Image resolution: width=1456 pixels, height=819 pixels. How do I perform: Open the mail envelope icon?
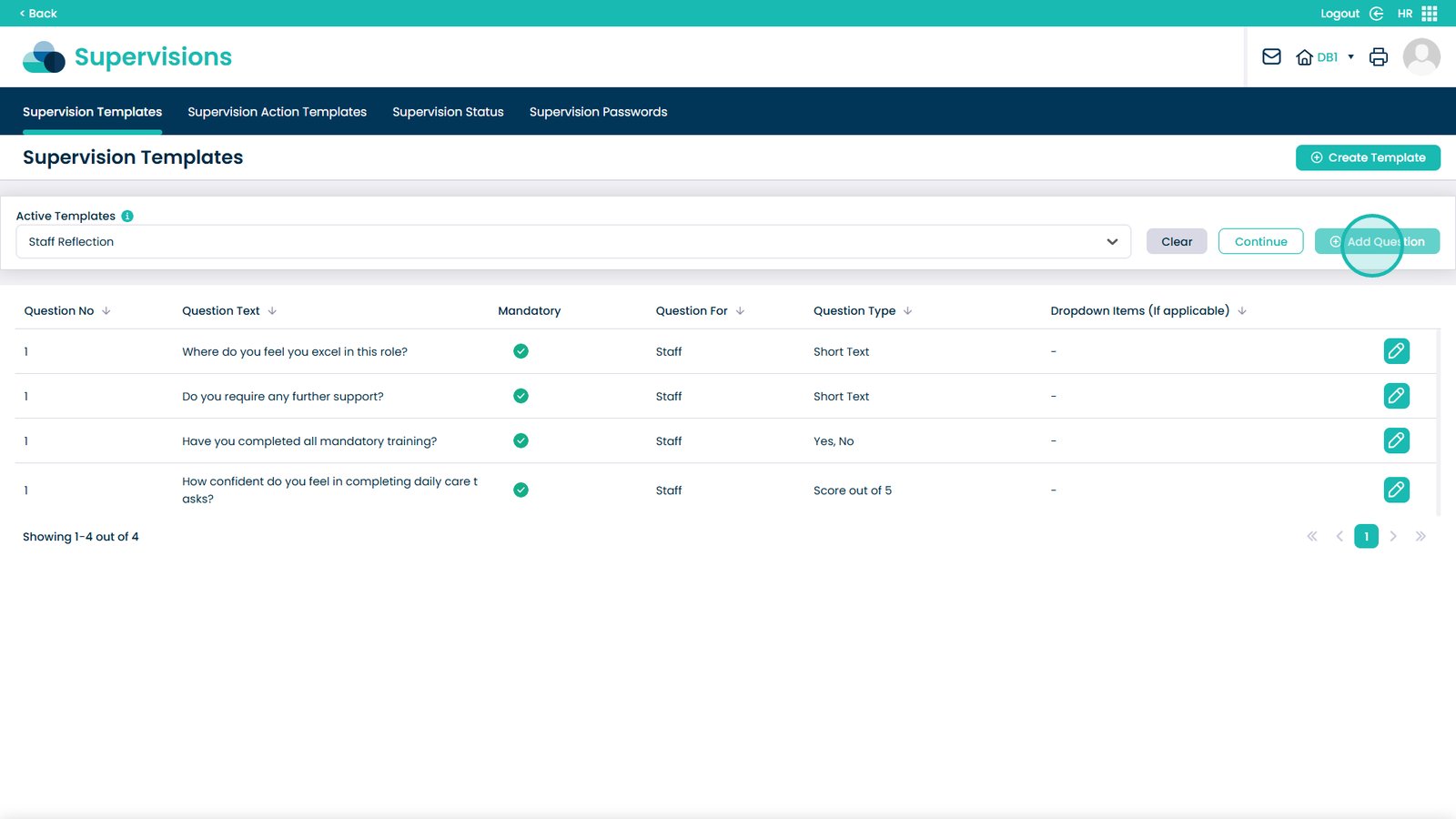click(1271, 57)
